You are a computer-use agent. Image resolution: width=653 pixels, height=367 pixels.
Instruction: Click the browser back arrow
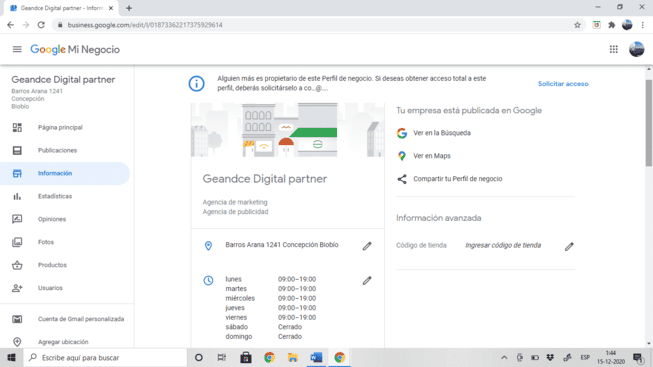[10, 25]
